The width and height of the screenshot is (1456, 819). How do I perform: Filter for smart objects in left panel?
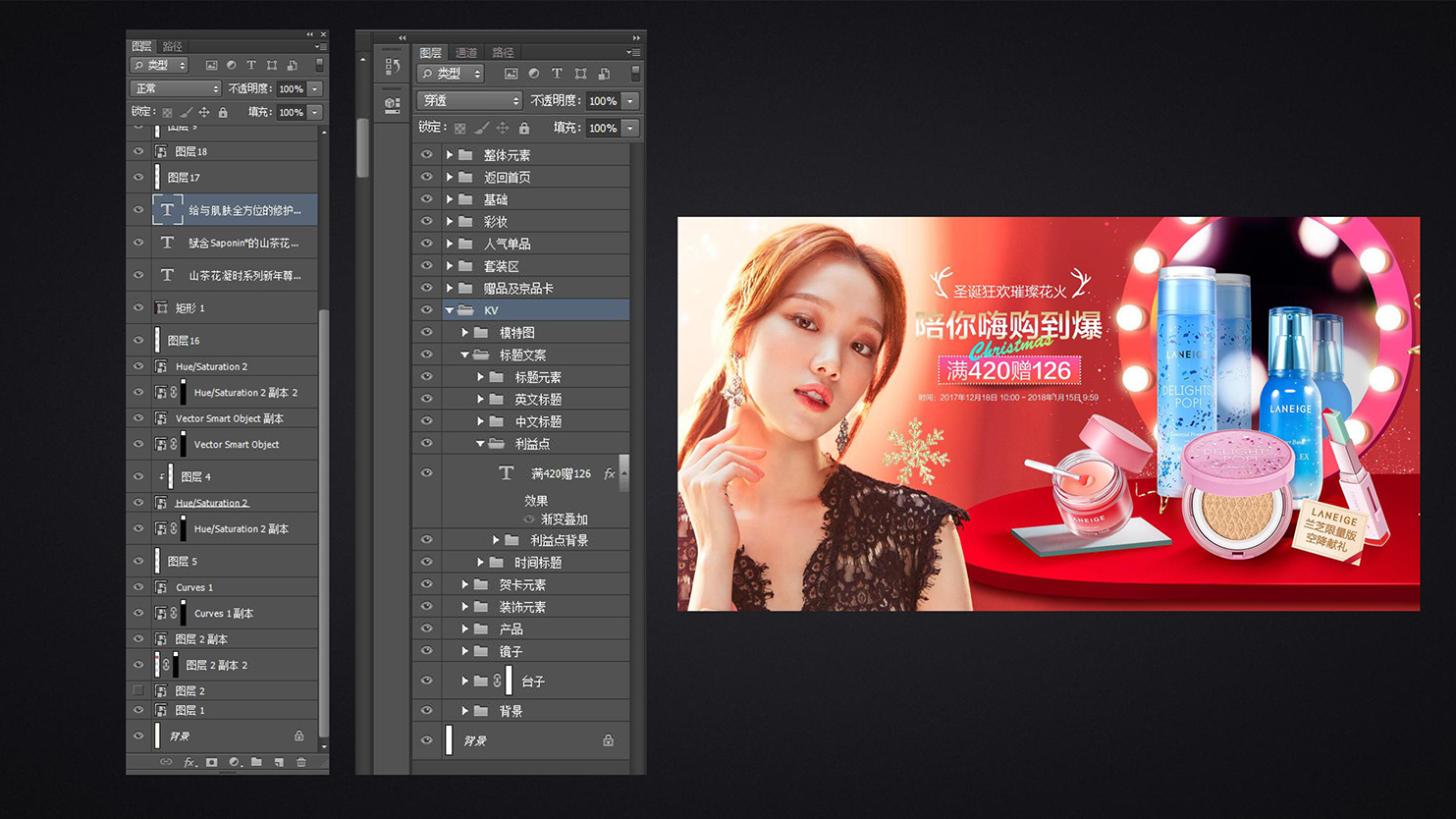293,66
